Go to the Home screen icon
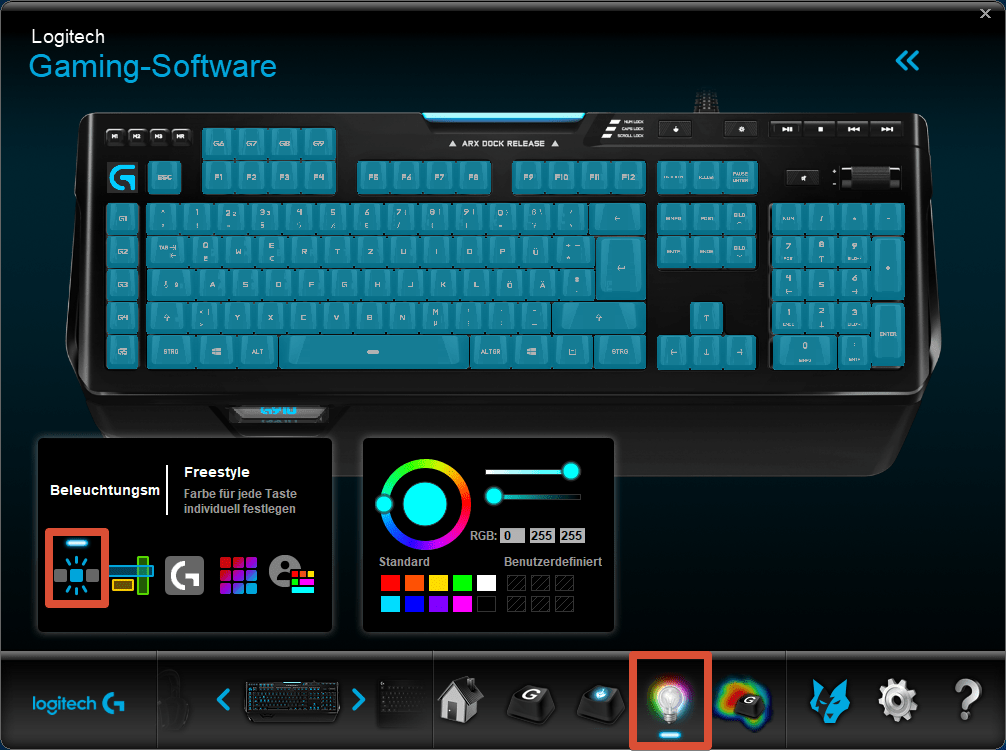Image resolution: width=1006 pixels, height=754 pixels. [x=461, y=699]
